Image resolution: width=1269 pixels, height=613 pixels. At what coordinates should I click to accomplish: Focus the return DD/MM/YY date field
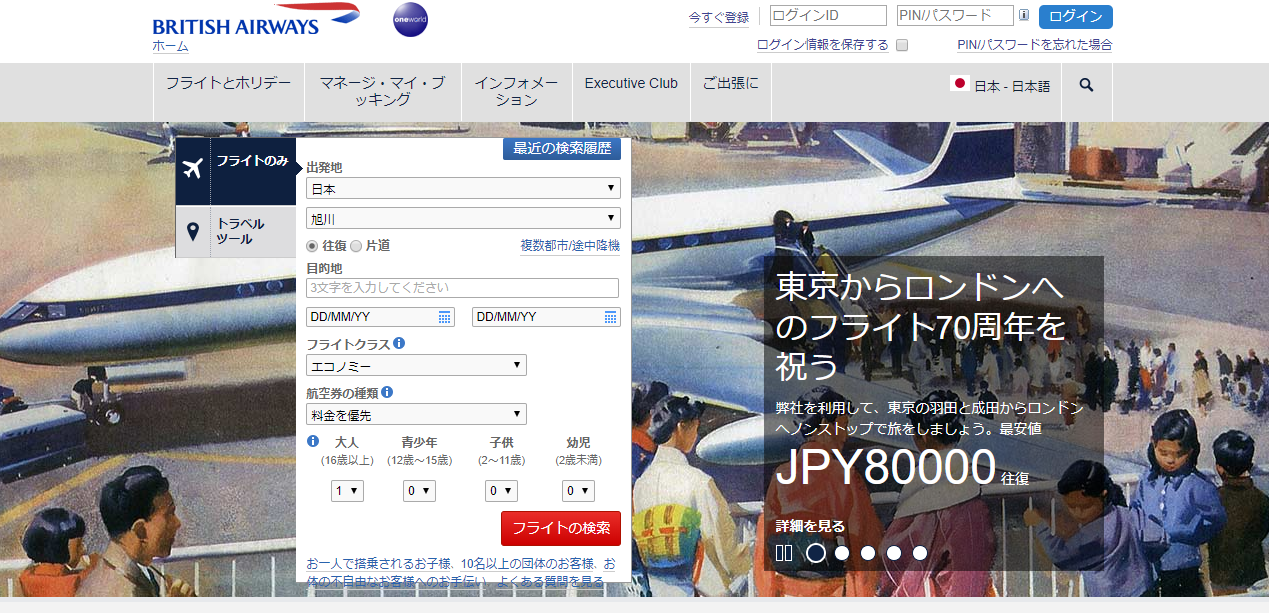tap(546, 317)
